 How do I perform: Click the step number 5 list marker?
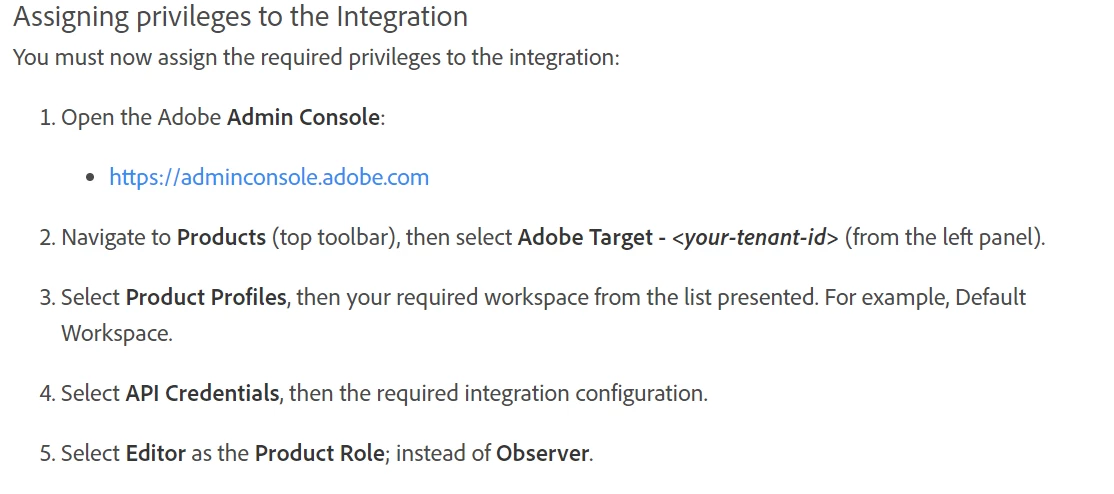[x=47, y=453]
